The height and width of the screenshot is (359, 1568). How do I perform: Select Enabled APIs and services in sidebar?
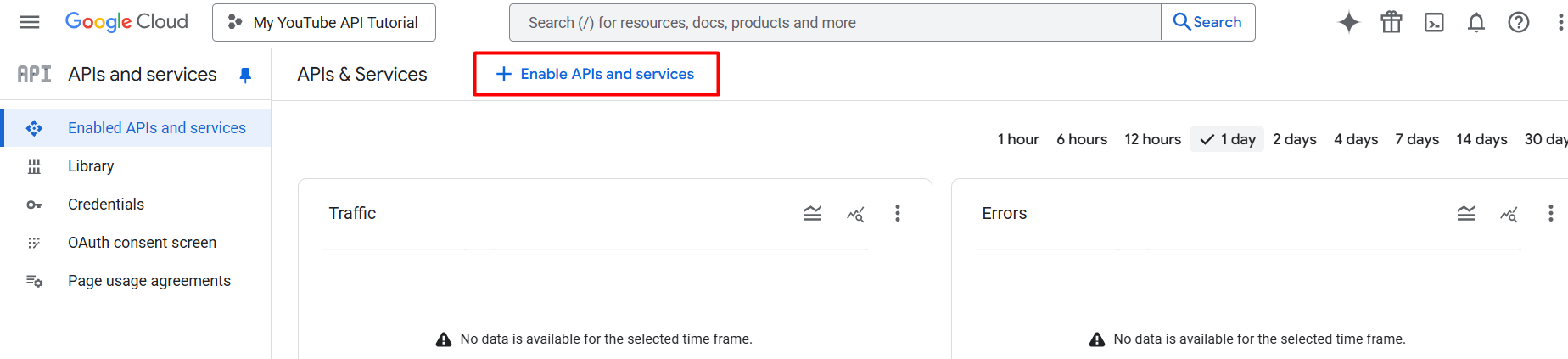pyautogui.click(x=137, y=128)
